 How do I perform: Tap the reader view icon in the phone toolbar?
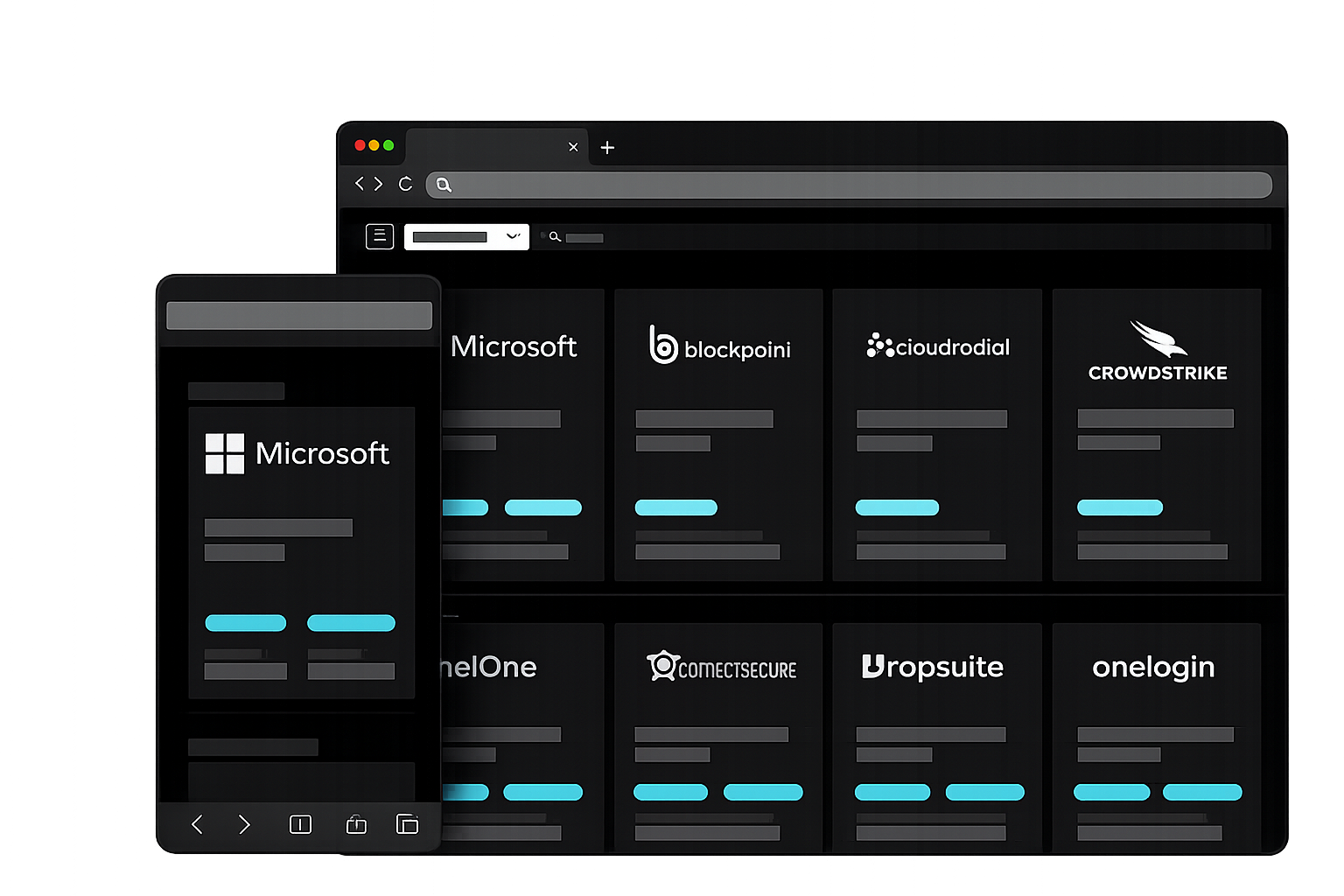tap(300, 824)
